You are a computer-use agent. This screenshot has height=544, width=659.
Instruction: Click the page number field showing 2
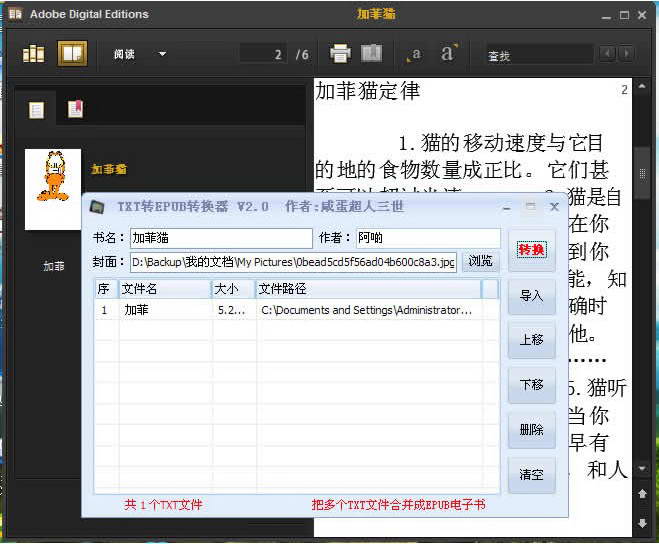click(x=264, y=54)
